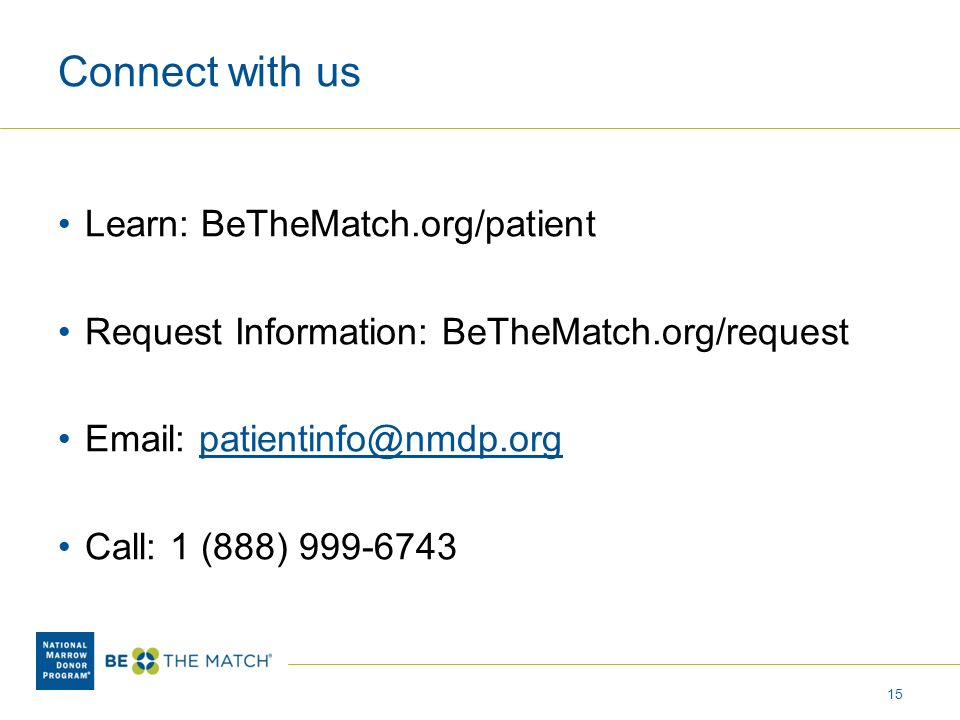960x720 pixels.
Task: Click the word BE in the logo
Action: click(116, 661)
